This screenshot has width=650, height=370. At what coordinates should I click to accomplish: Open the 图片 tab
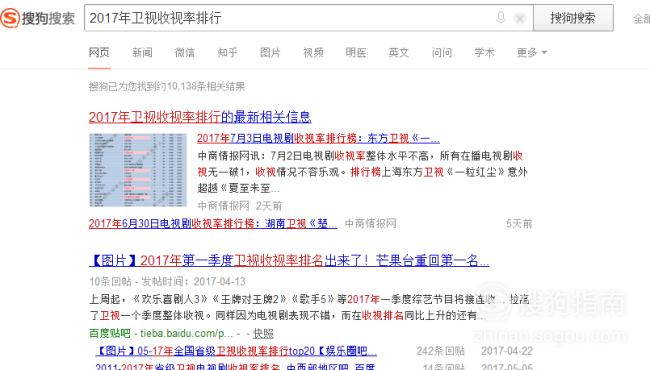[x=270, y=53]
